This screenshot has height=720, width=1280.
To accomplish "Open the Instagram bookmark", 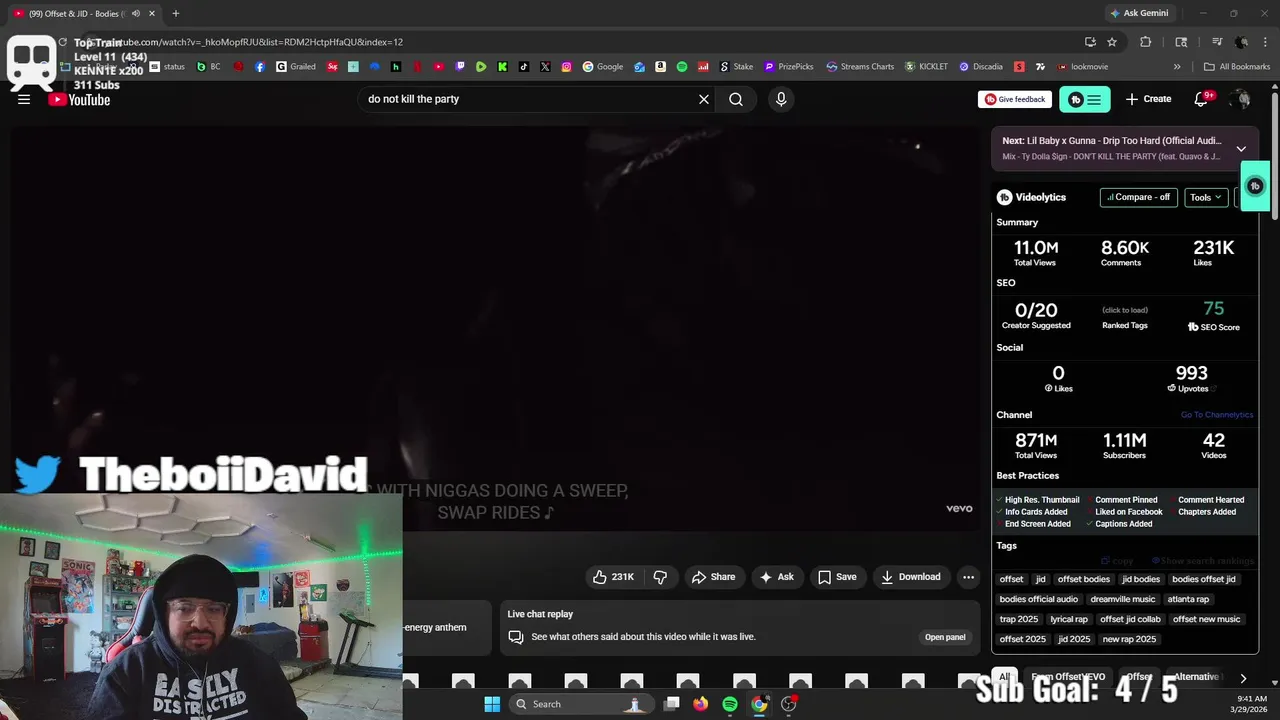I will pyautogui.click(x=566, y=67).
